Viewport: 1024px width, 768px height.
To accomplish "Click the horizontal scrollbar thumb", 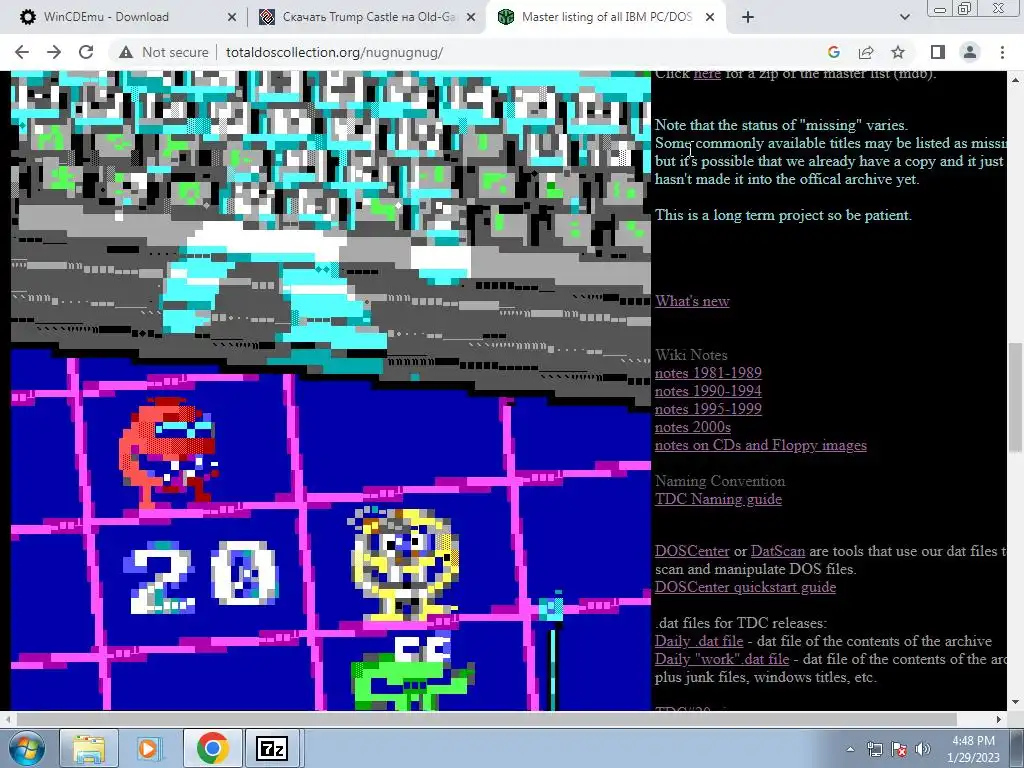I will tap(487, 719).
